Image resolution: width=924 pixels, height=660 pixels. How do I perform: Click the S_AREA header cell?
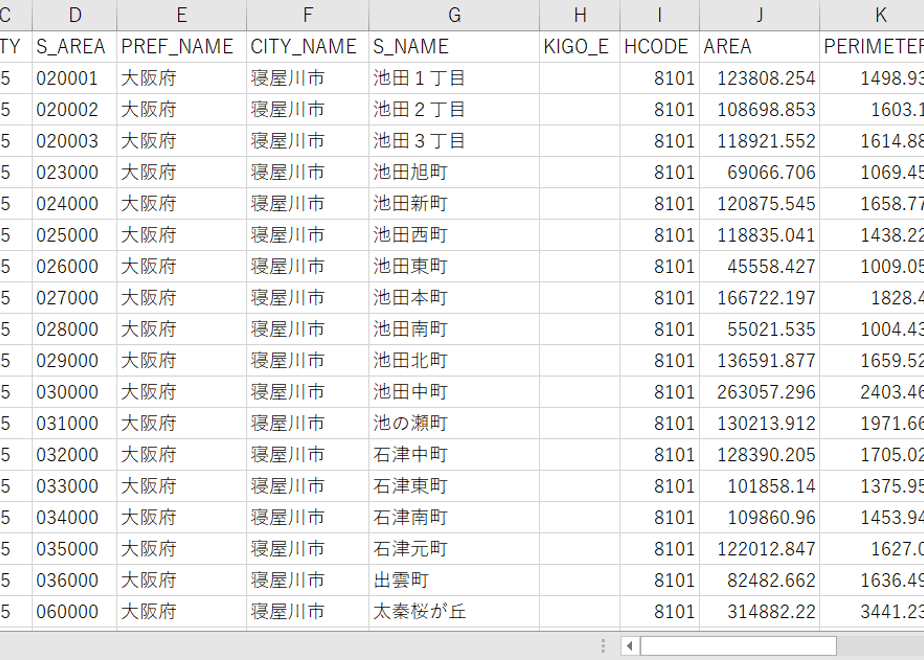(75, 47)
